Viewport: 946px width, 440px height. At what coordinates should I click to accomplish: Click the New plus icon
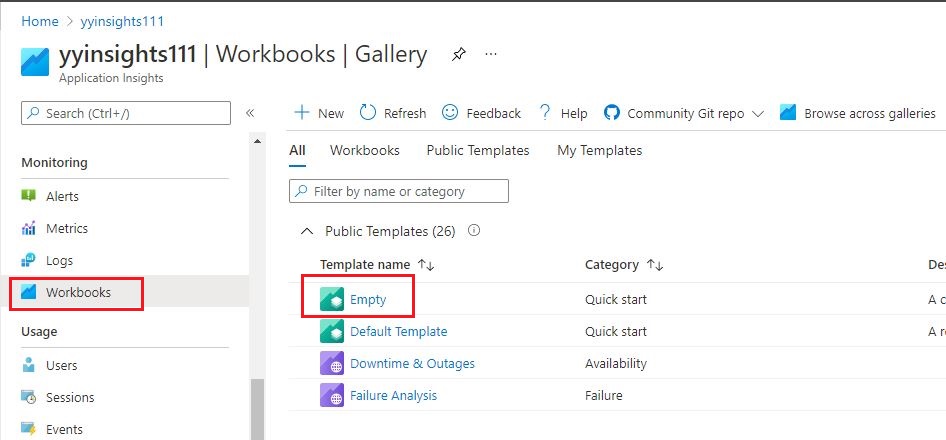tap(302, 113)
